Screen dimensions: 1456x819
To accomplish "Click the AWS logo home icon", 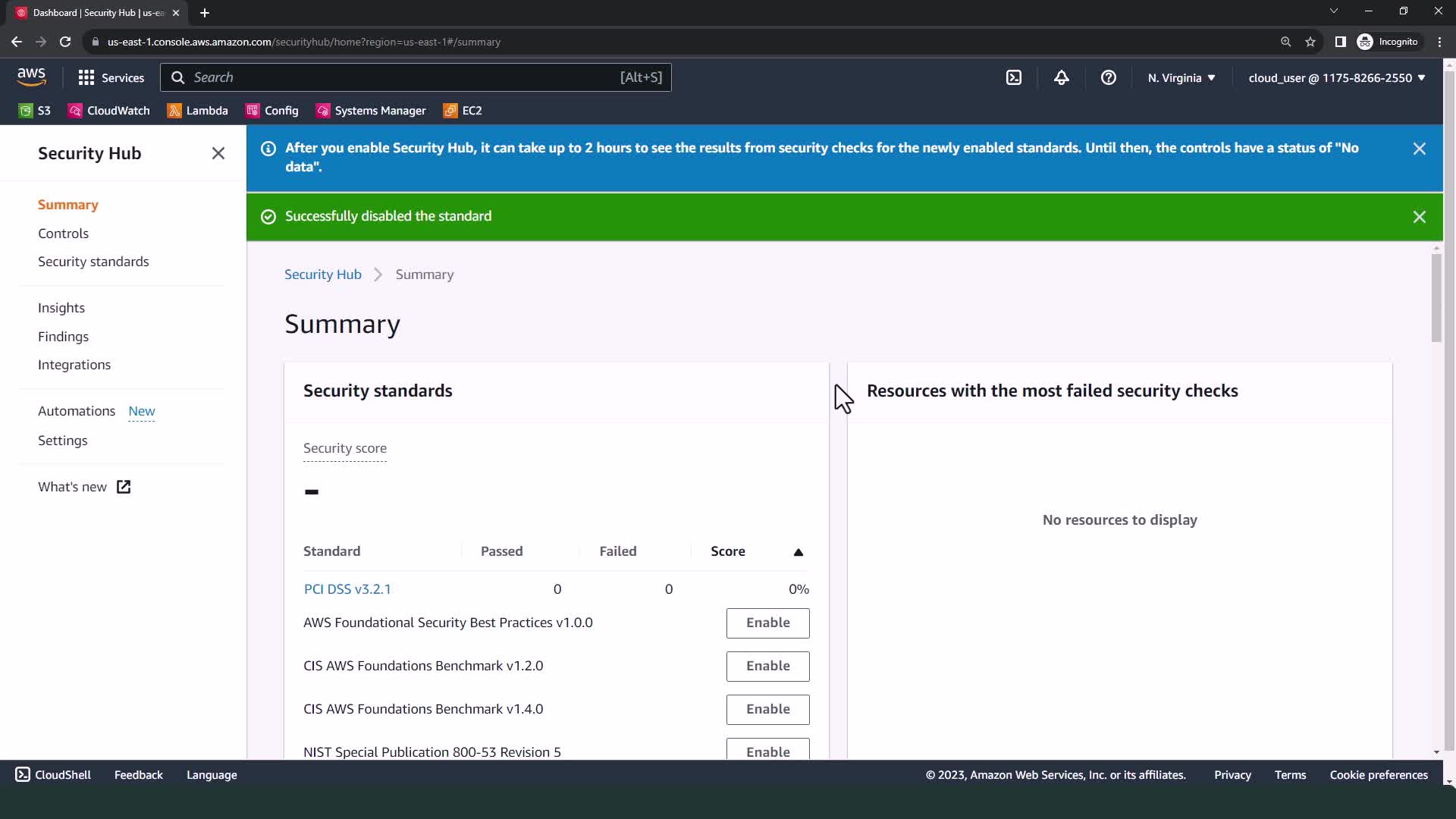I will [31, 77].
